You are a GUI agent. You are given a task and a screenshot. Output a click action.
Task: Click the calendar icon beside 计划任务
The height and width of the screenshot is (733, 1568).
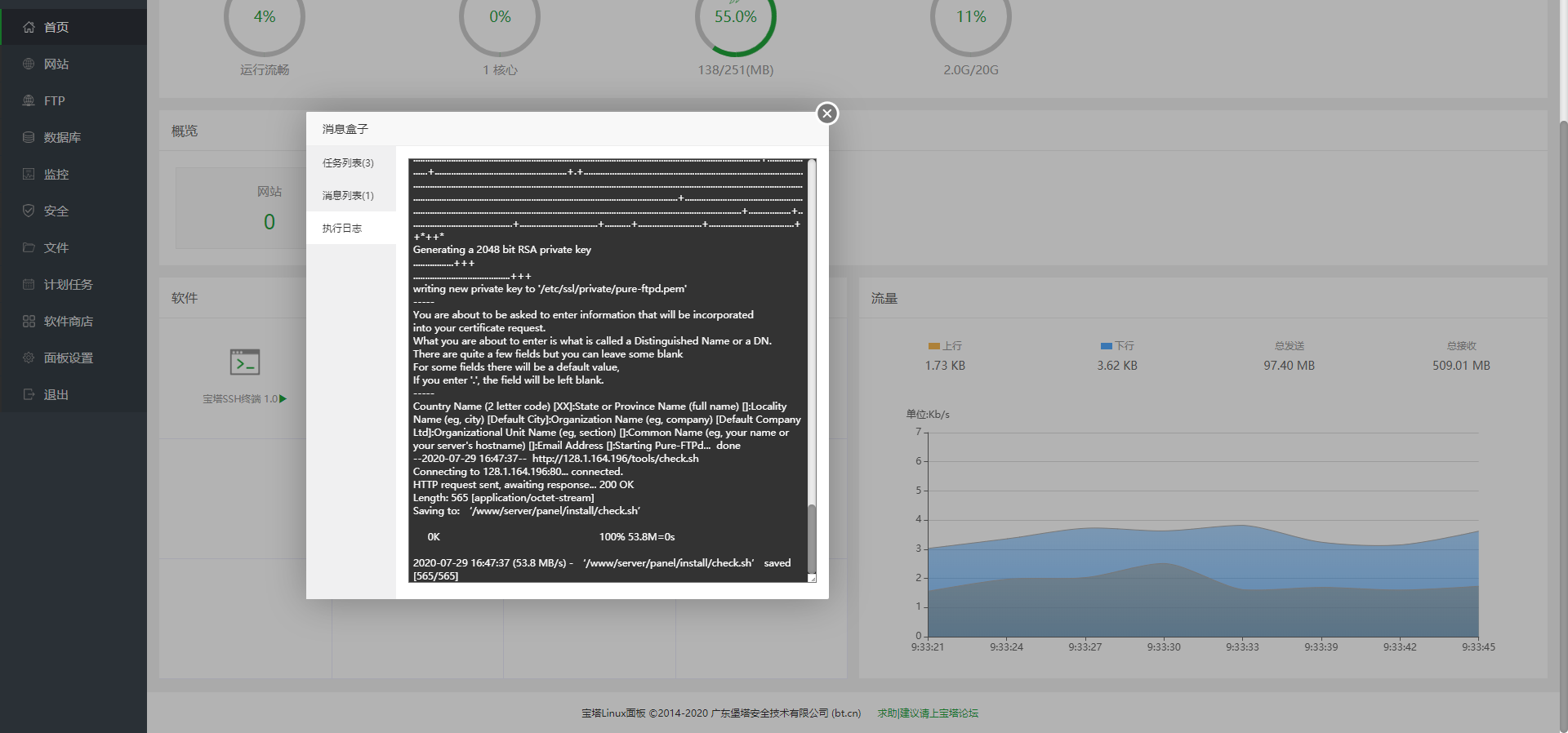pos(29,284)
